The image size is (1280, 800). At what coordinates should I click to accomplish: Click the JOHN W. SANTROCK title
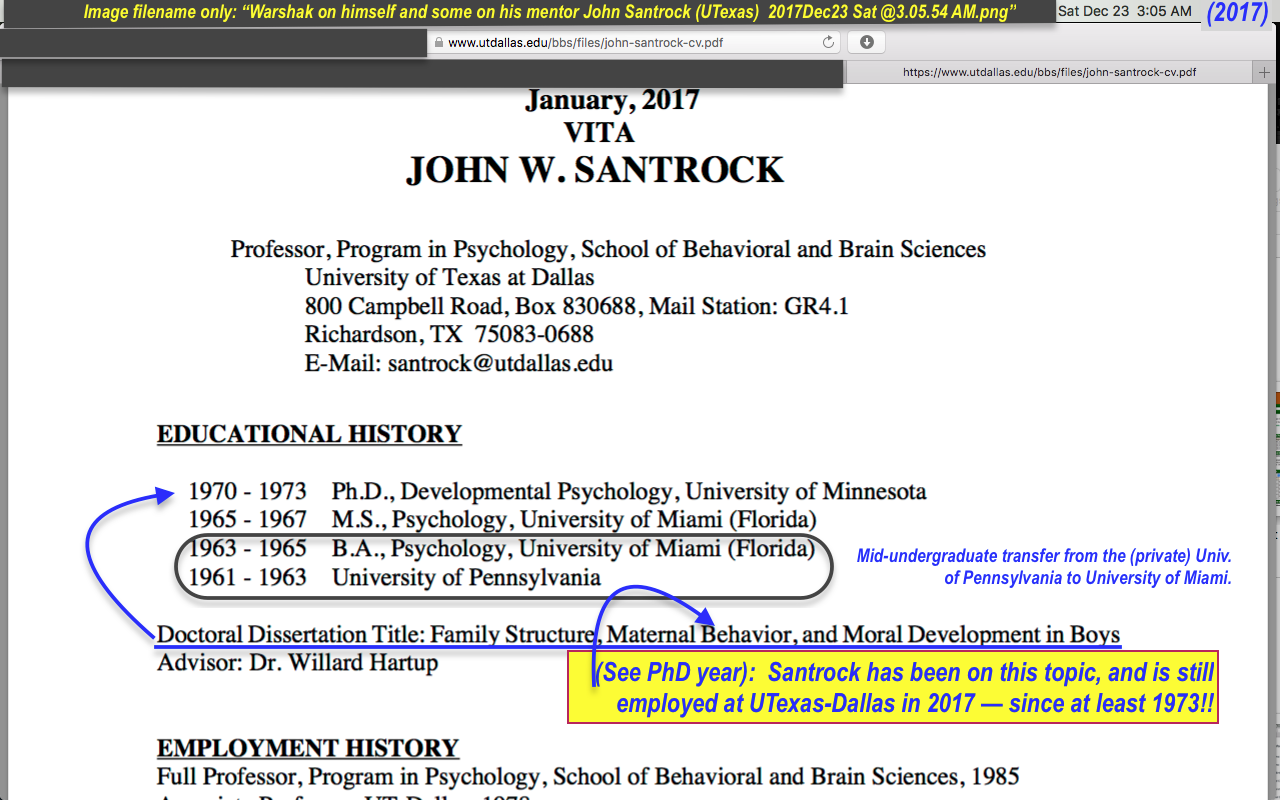pos(594,170)
